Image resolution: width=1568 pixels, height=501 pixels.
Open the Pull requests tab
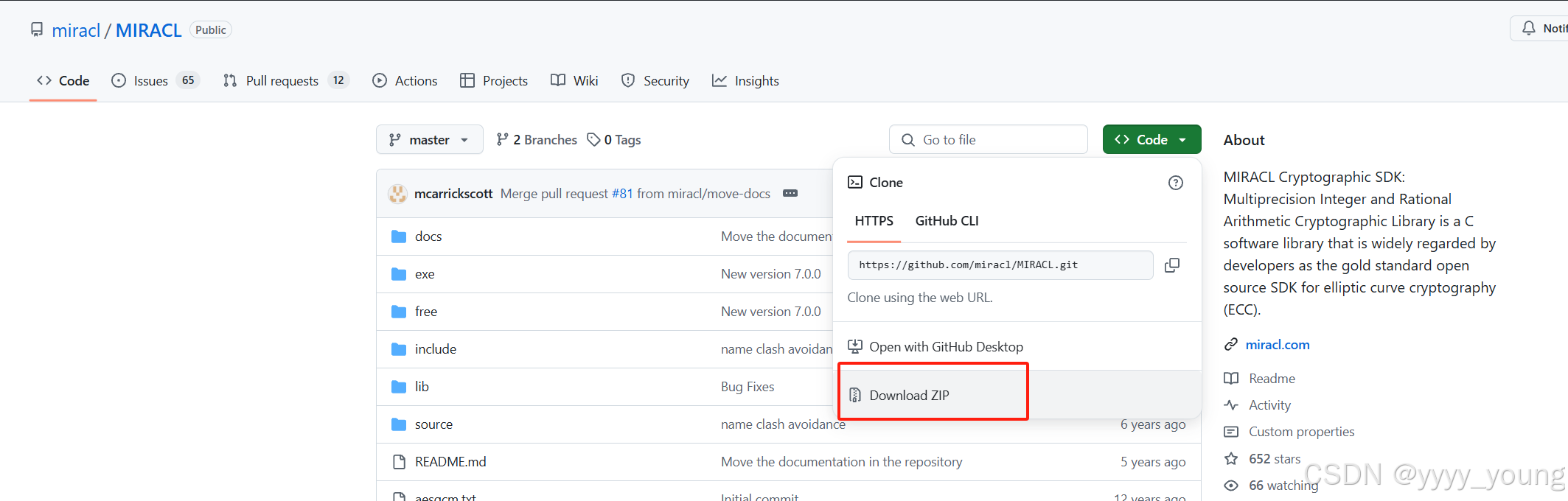tap(285, 80)
